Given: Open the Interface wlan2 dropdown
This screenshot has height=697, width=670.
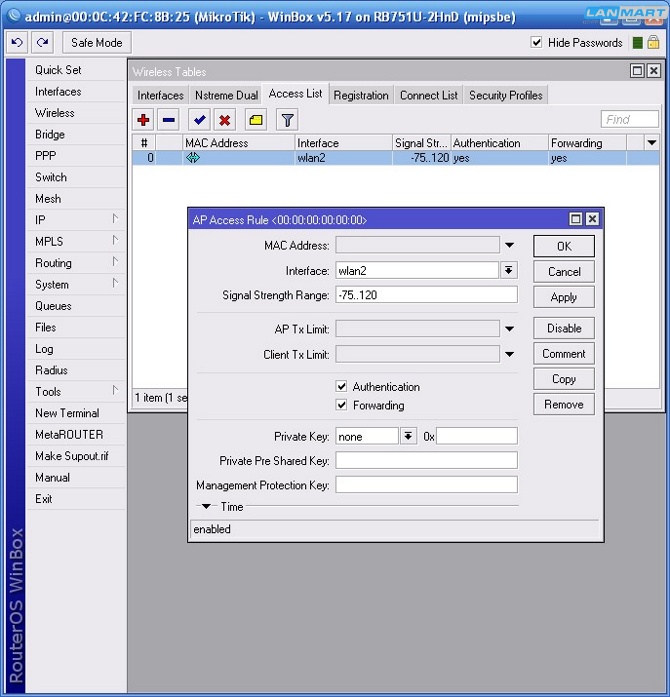Looking at the screenshot, I should [509, 271].
